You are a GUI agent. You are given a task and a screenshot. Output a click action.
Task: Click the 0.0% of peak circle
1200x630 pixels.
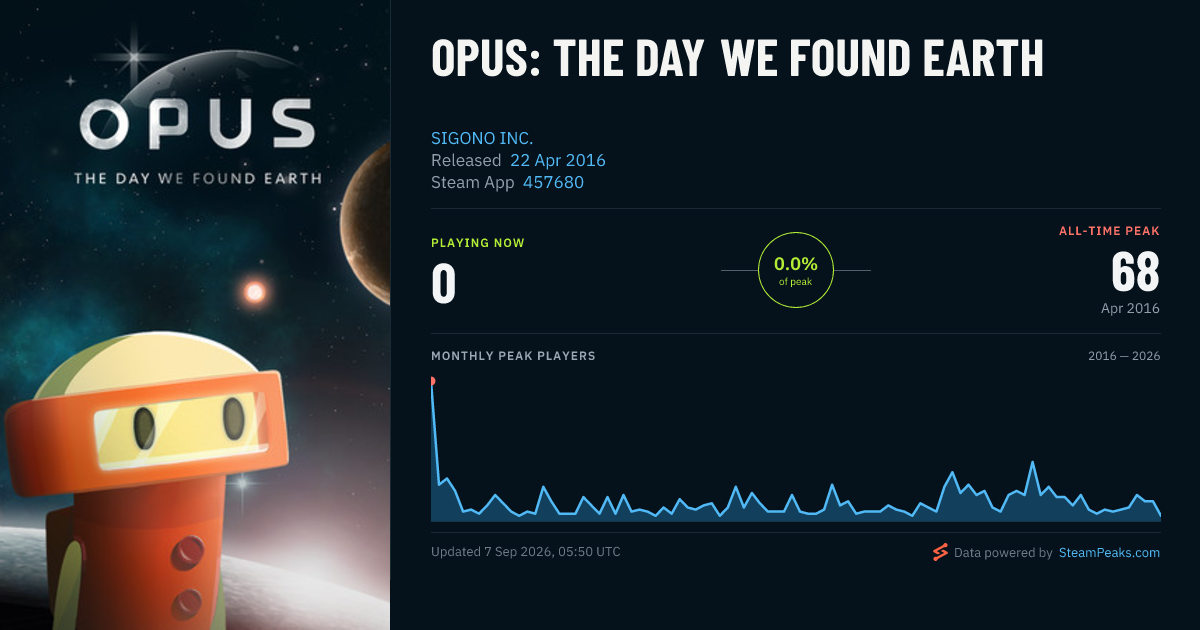(x=796, y=270)
